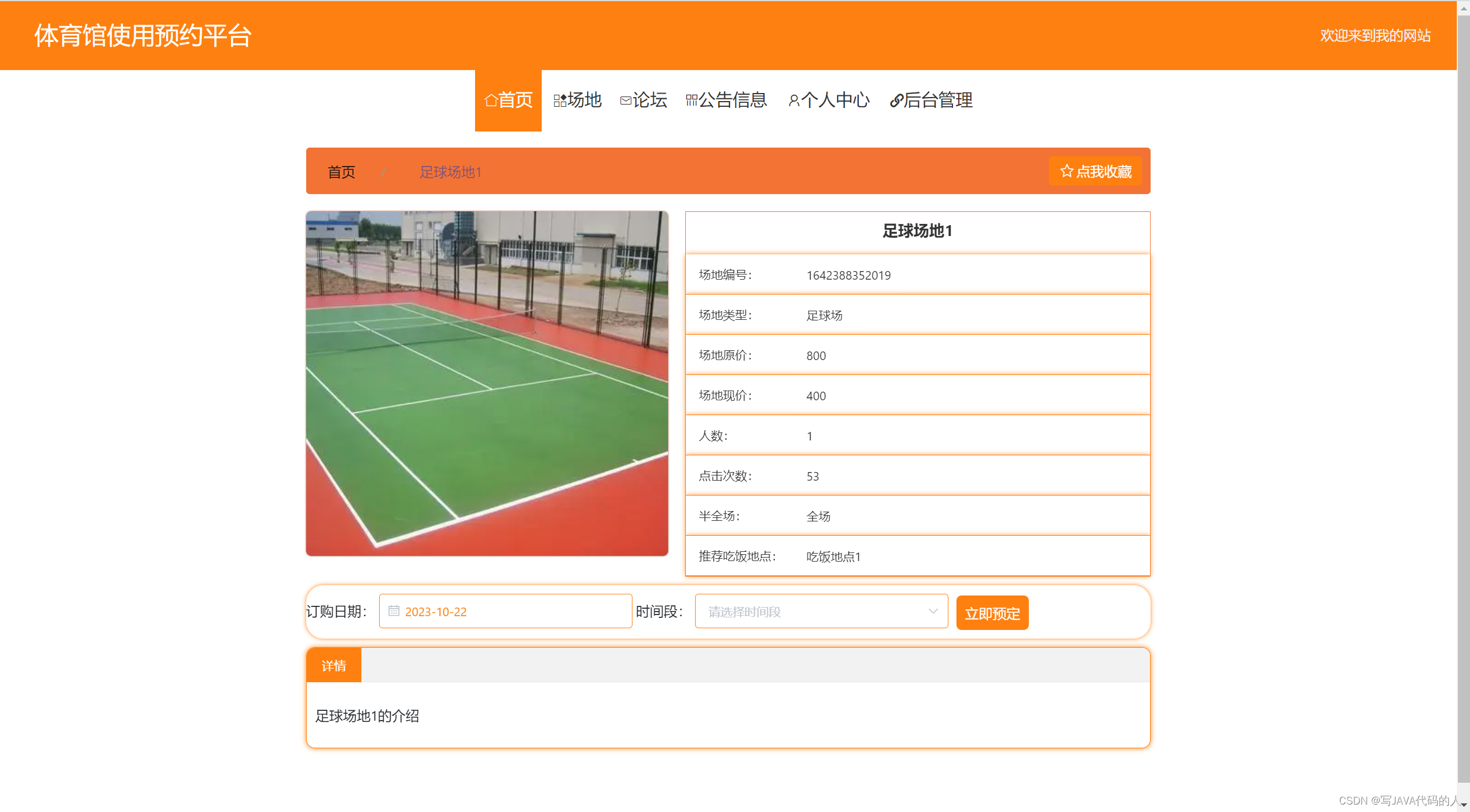
Task: Click 首页 in the breadcrumb
Action: tap(341, 172)
